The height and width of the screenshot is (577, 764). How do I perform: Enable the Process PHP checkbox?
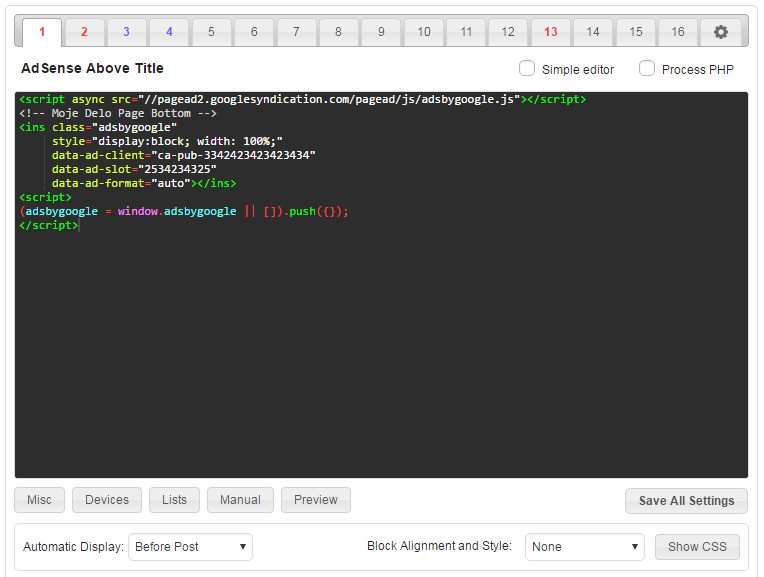[647, 69]
